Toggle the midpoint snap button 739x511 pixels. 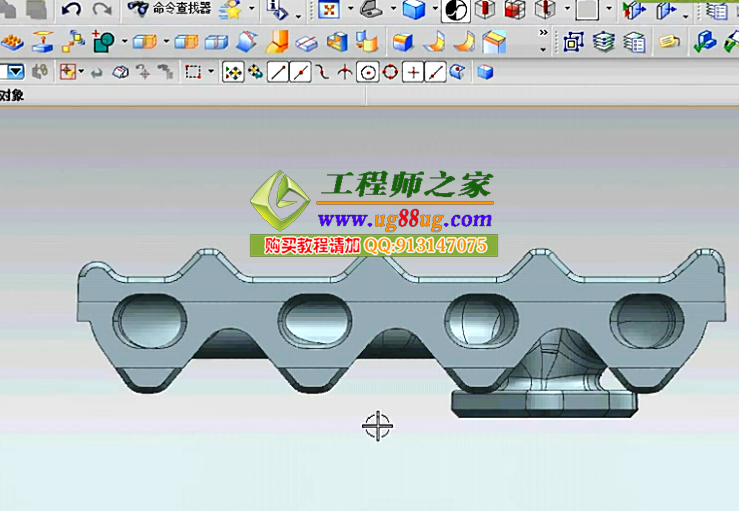click(300, 72)
